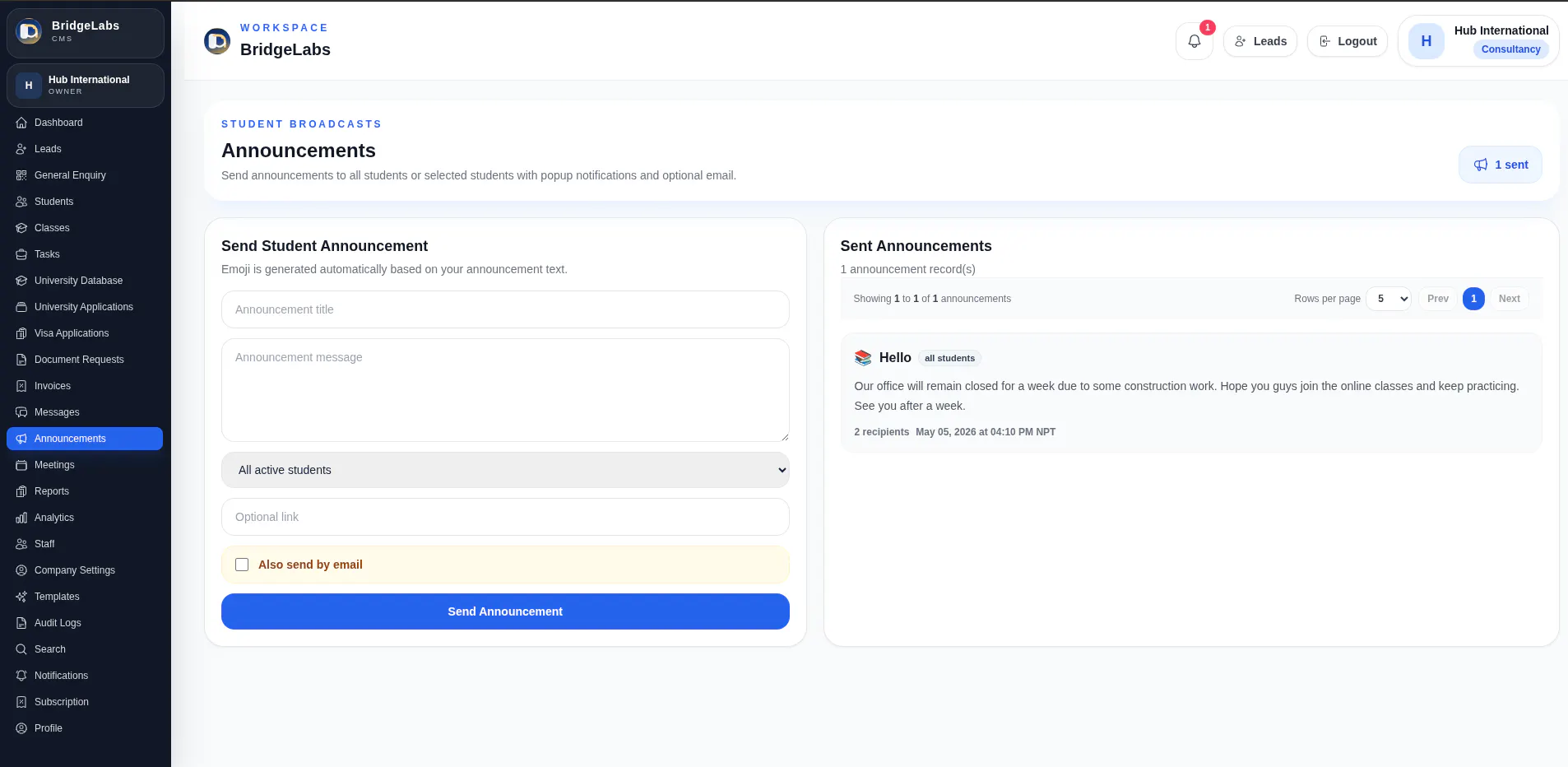Click the Announcement message text area

(x=505, y=390)
